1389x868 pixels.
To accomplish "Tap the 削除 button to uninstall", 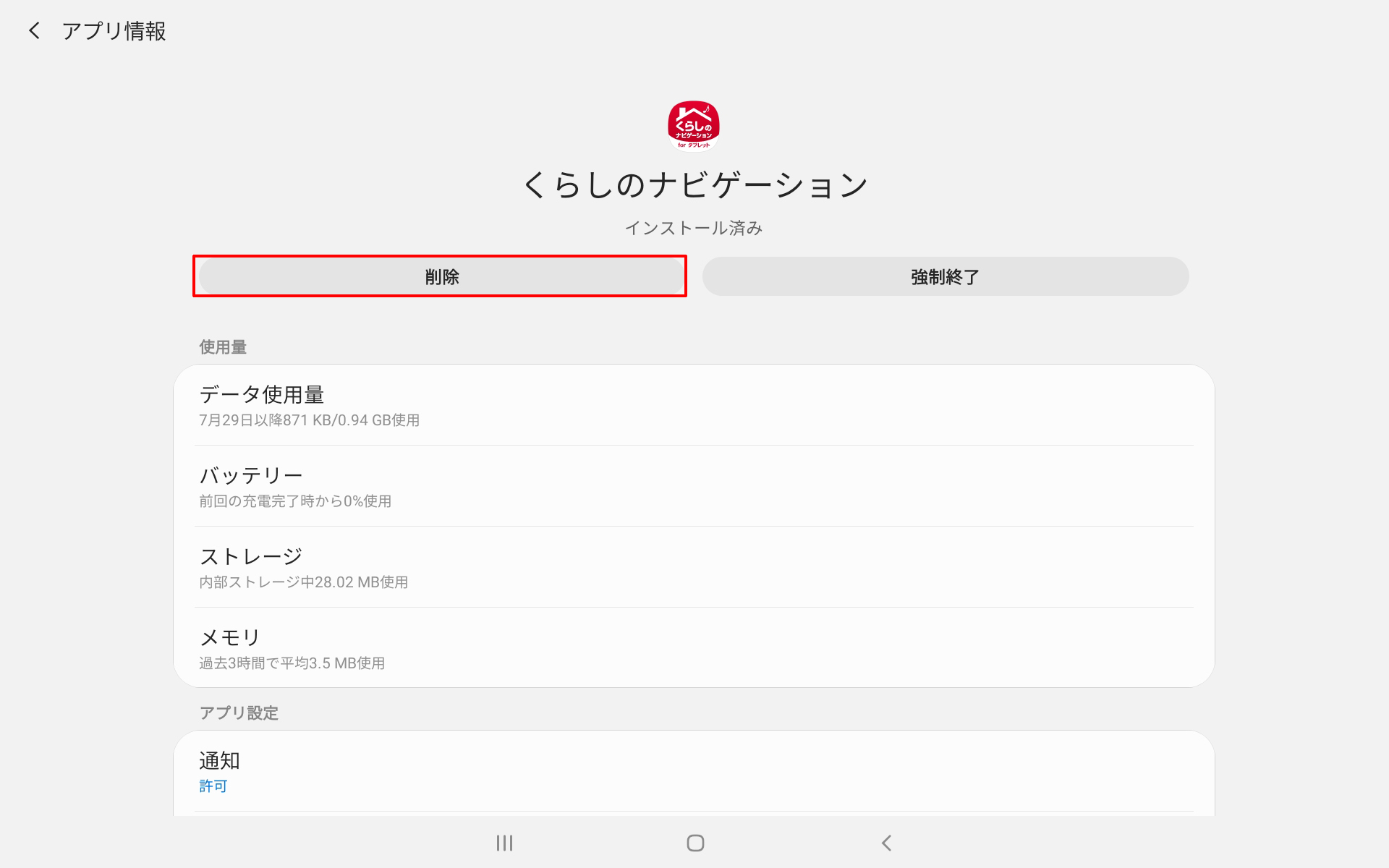I will click(442, 276).
